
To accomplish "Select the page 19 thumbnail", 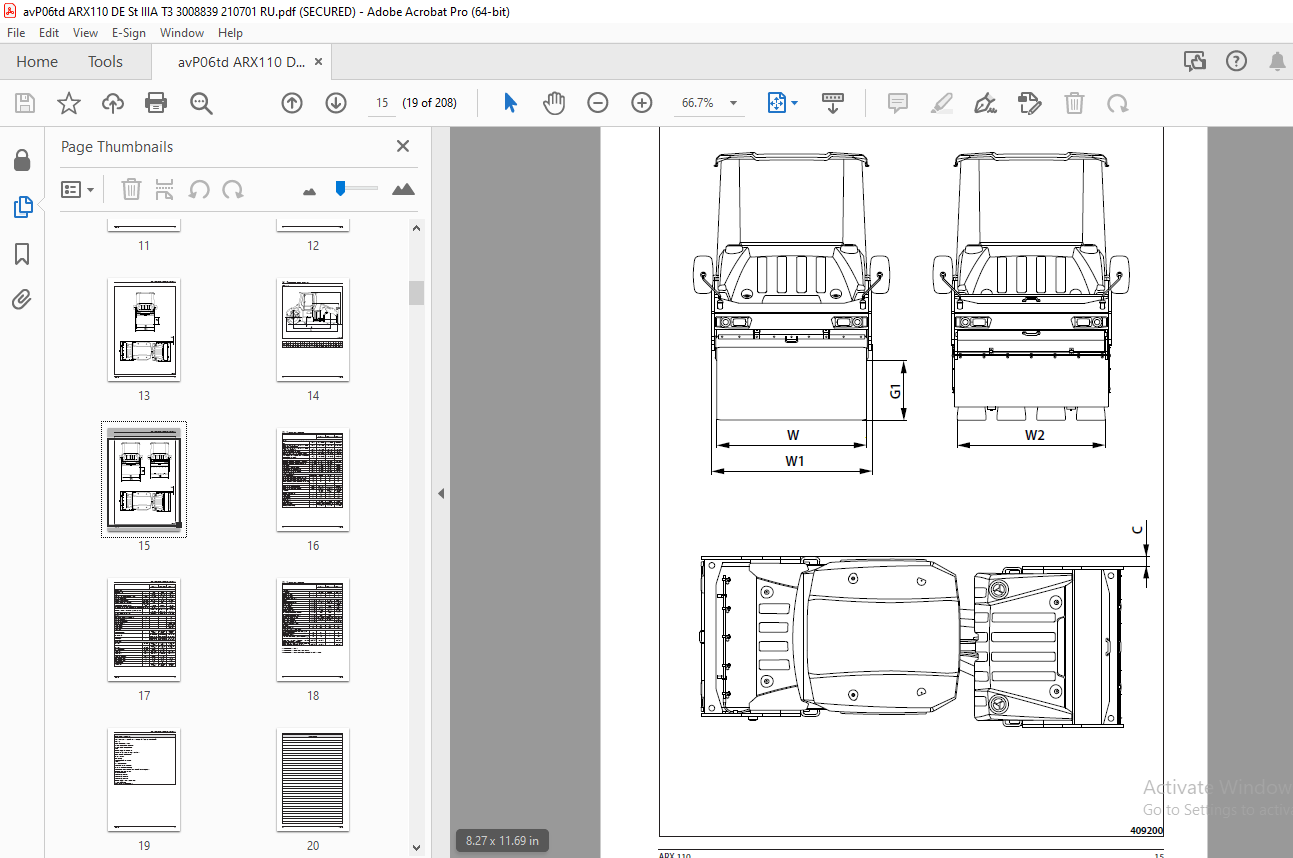I will coord(144,780).
